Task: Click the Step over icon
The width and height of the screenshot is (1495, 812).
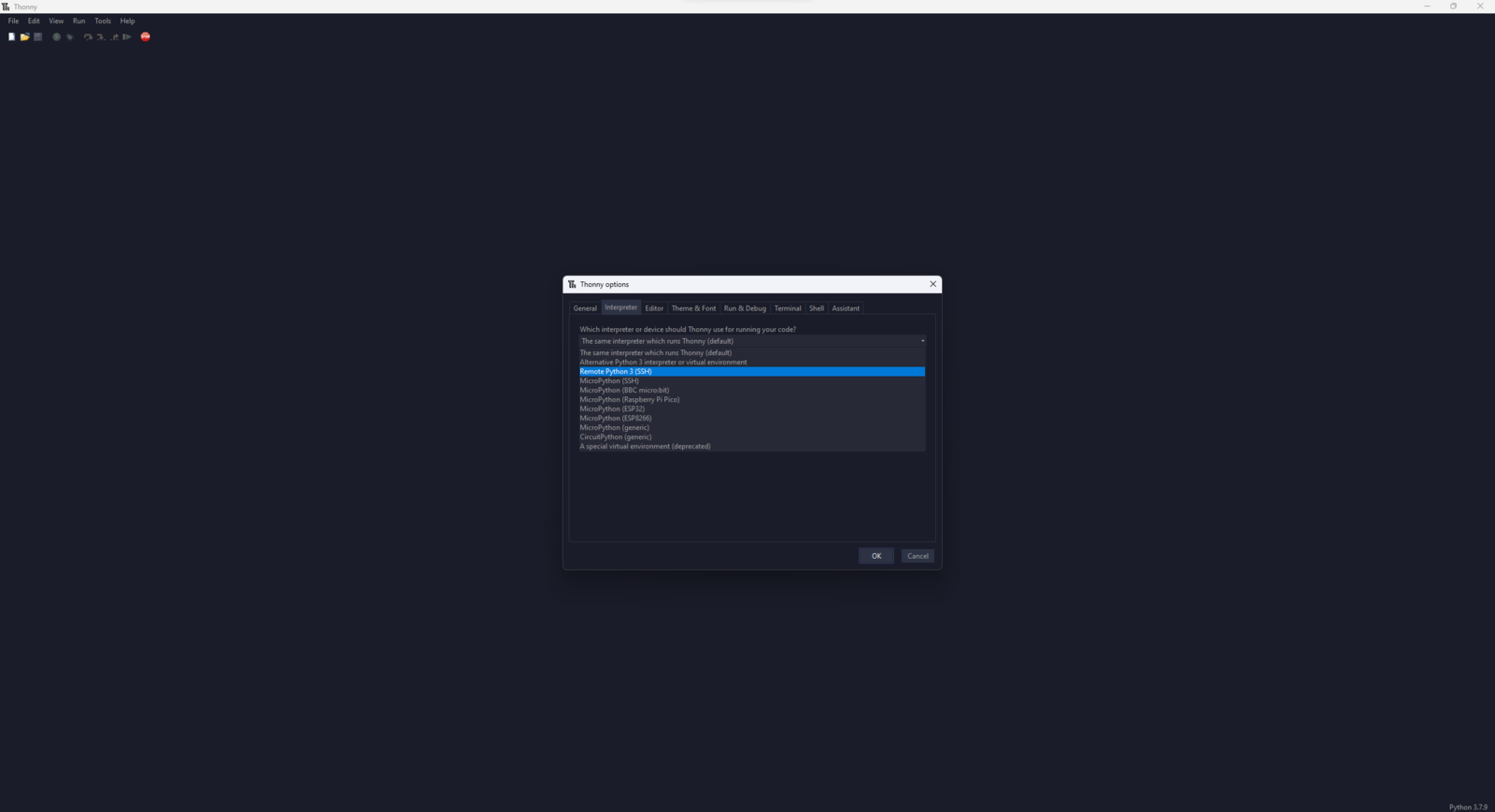Action: tap(88, 37)
